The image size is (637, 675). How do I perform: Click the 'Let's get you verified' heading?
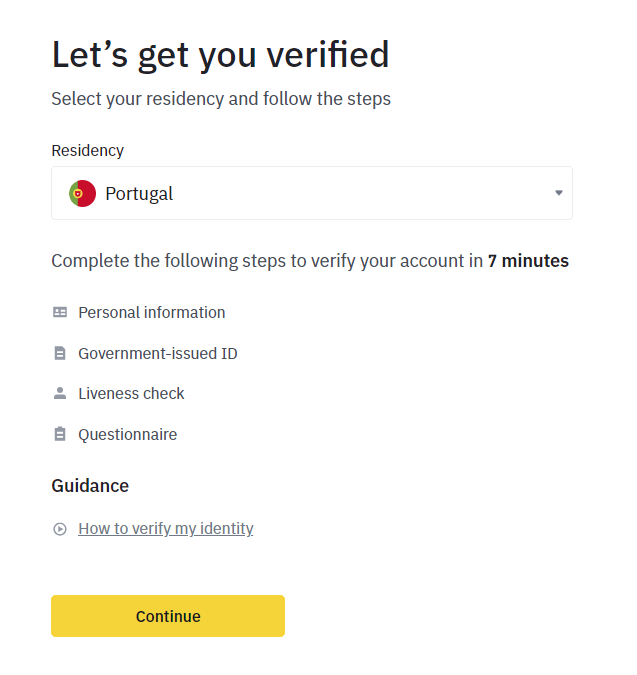coord(220,54)
